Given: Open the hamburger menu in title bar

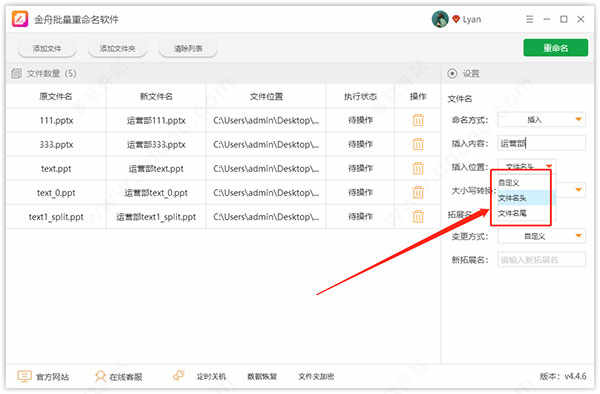Looking at the screenshot, I should [530, 19].
